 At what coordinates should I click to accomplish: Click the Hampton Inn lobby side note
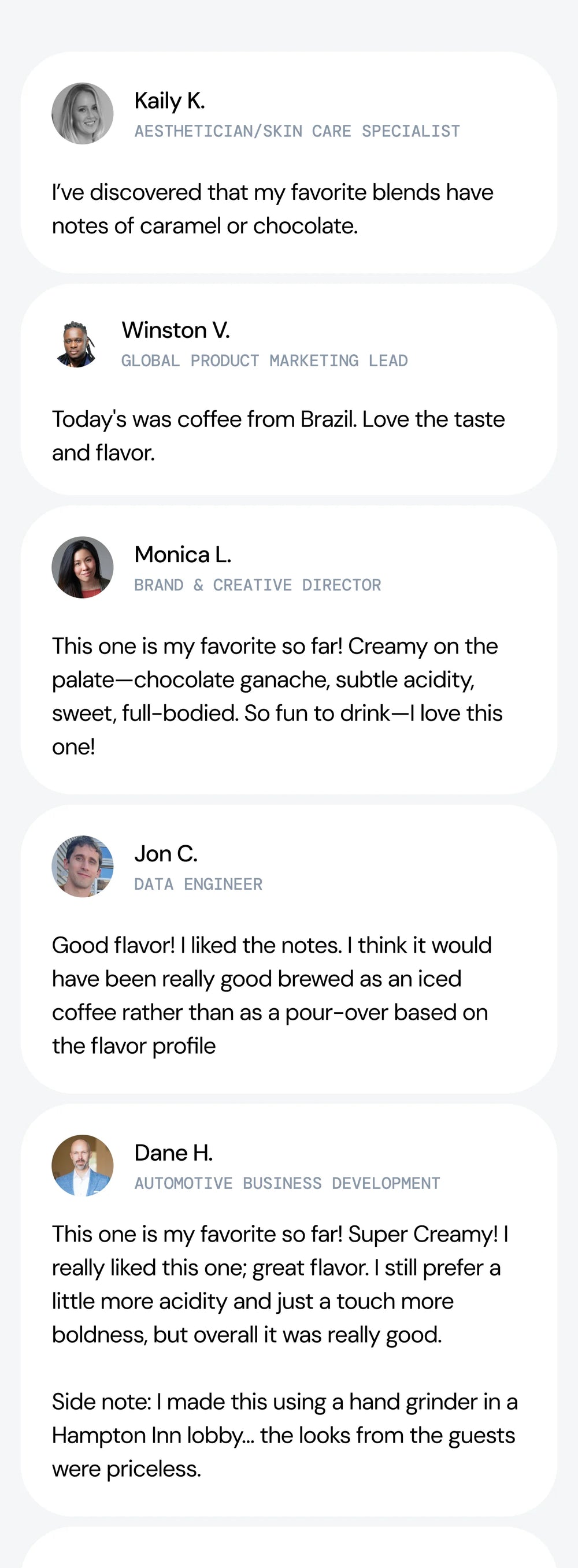point(284,1435)
